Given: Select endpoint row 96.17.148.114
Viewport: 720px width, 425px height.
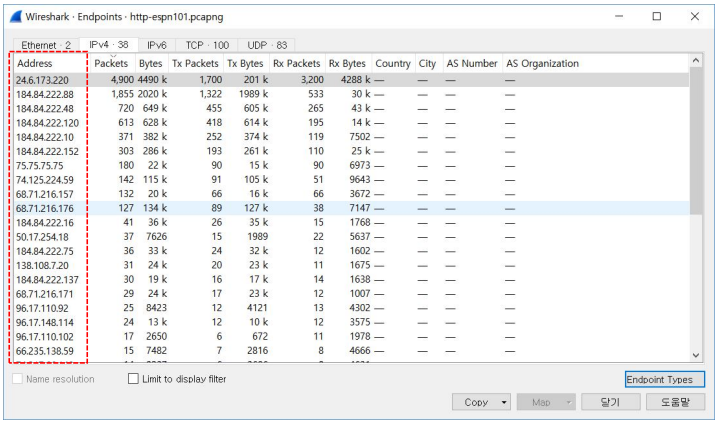Looking at the screenshot, I should (351, 322).
